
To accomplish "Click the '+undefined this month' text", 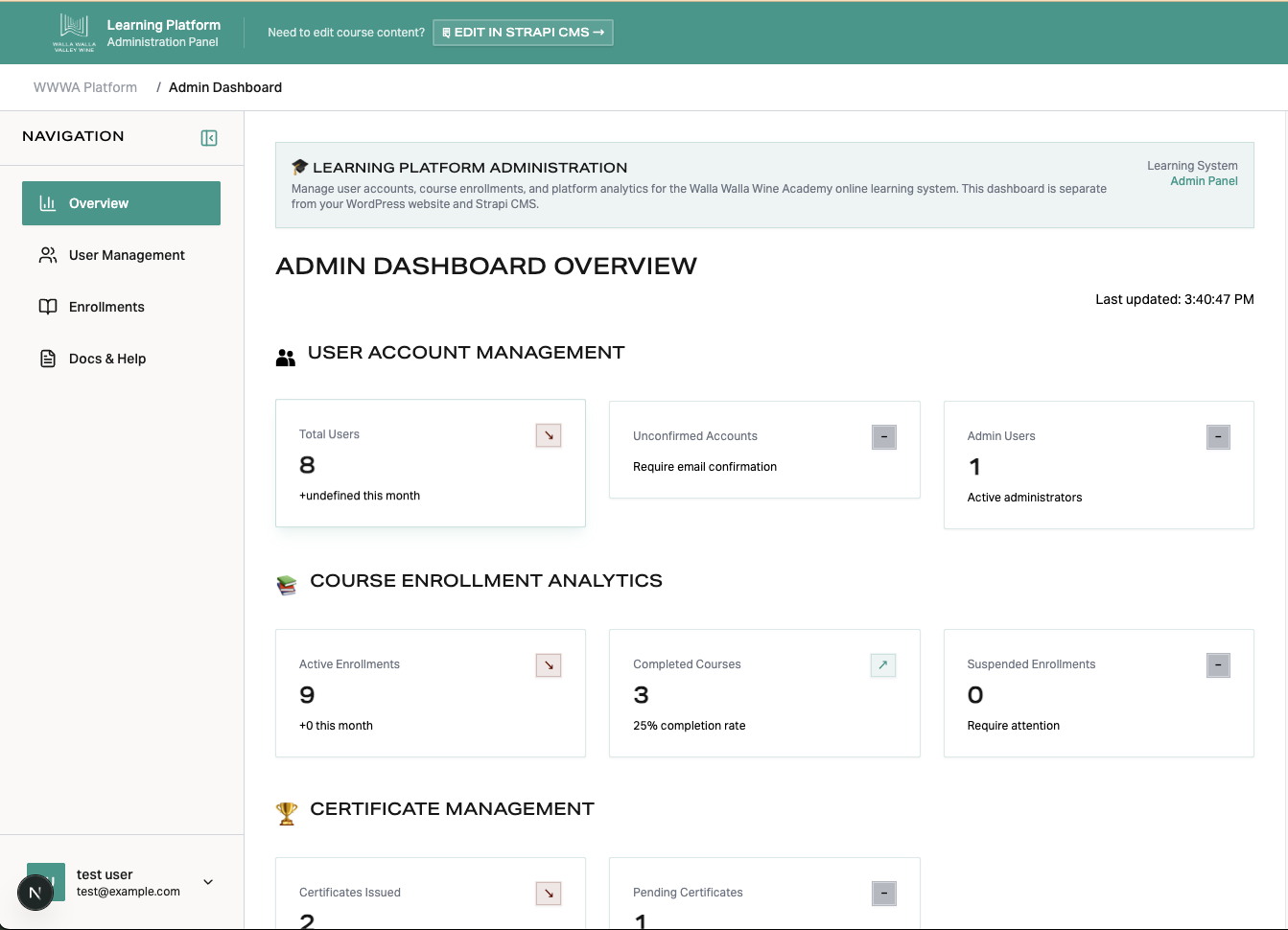I will tap(360, 496).
